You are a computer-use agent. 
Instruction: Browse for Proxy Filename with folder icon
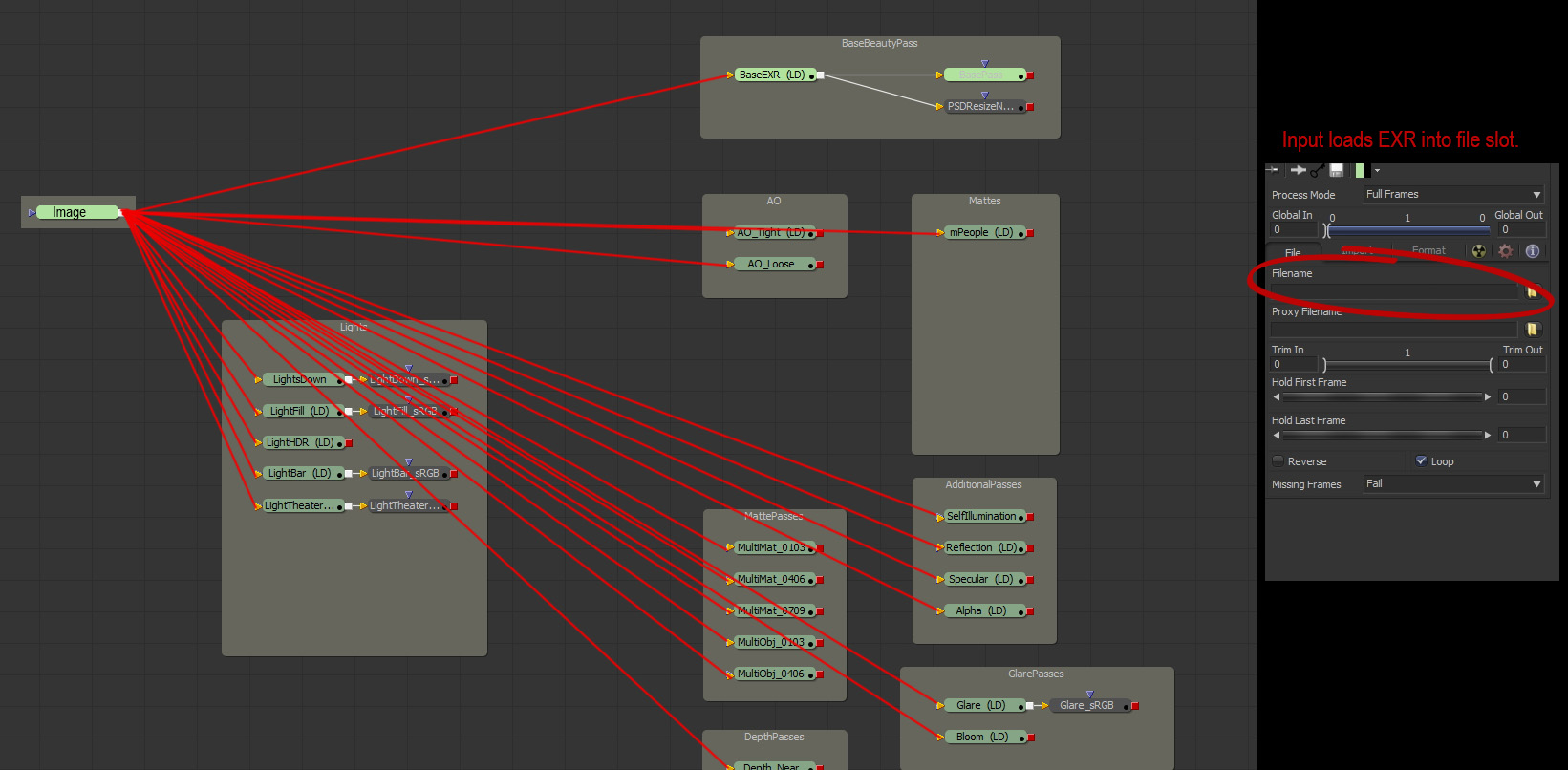coord(1534,329)
